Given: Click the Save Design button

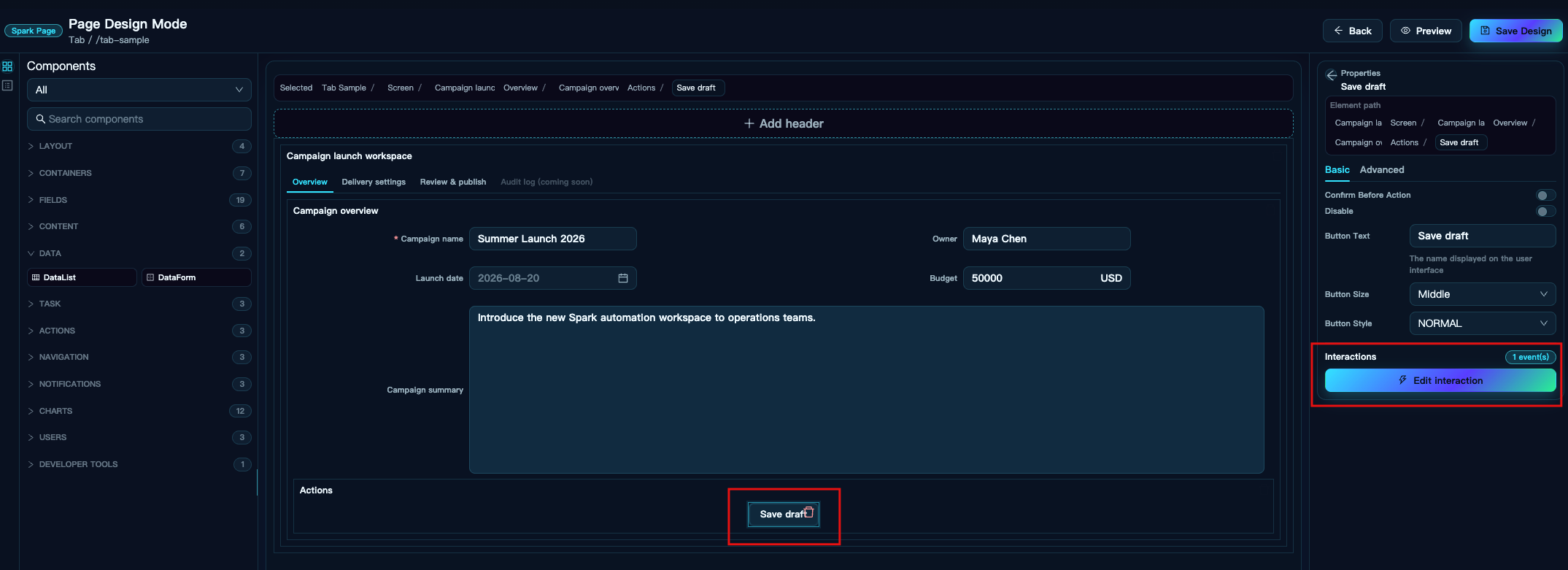Looking at the screenshot, I should 1515,31.
